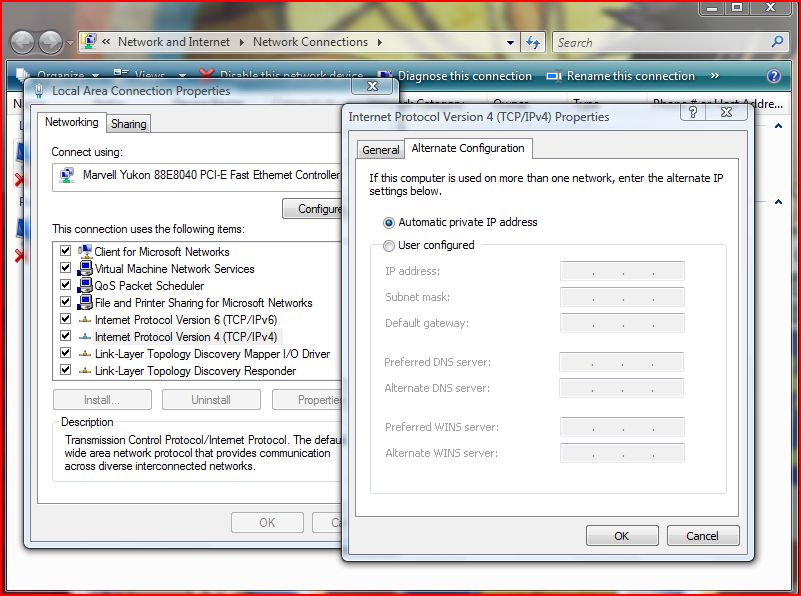Click OK in Local Area Connection Properties
Screen dimensions: 801x596
[267, 522]
